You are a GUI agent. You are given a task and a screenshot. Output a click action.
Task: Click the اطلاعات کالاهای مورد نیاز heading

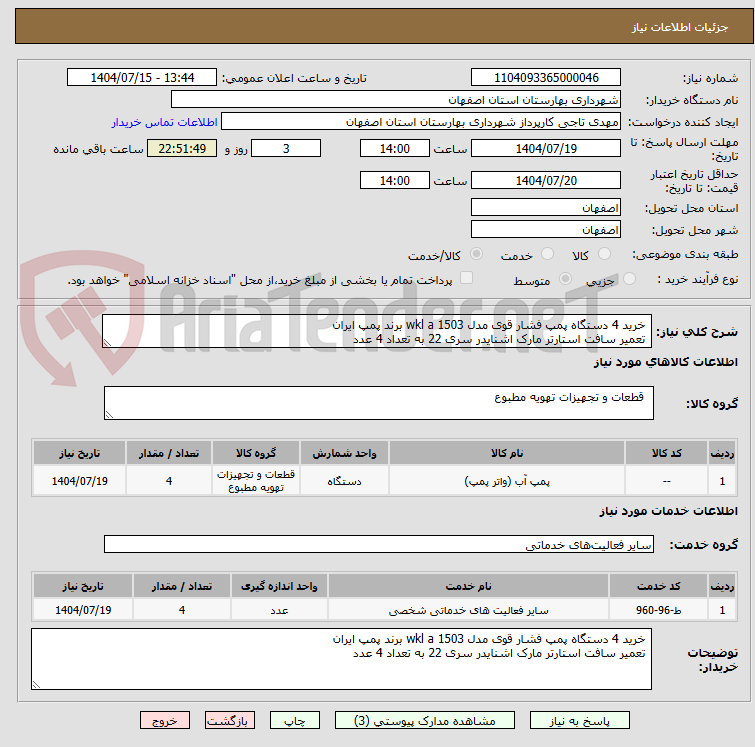tap(665, 362)
